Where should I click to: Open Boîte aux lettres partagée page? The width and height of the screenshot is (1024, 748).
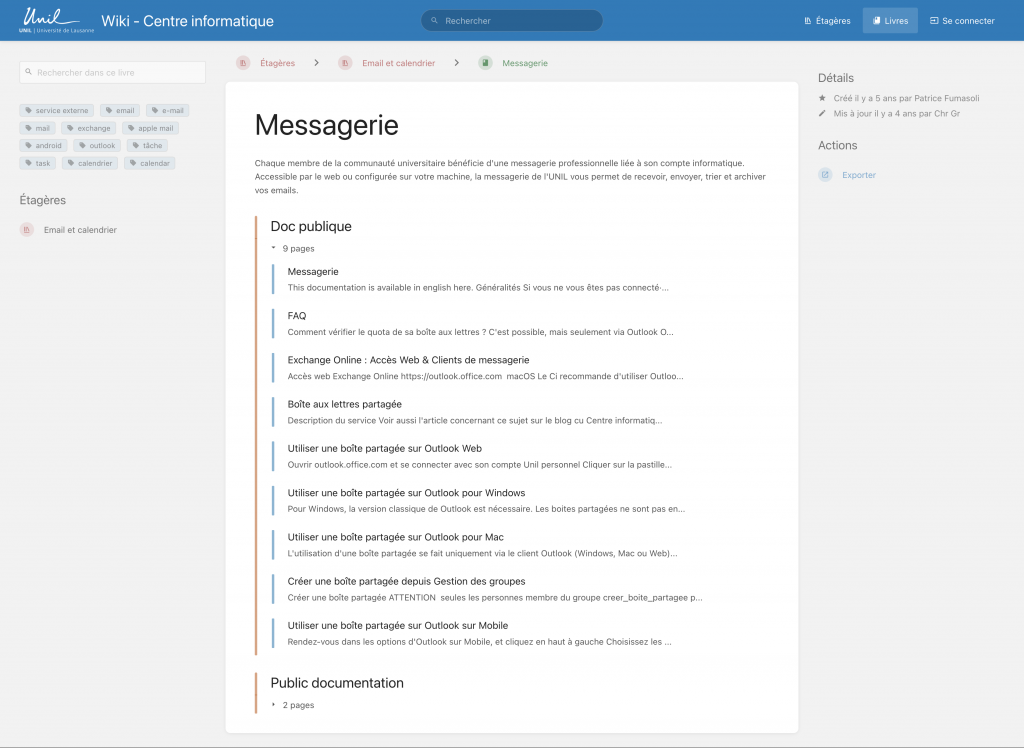344,404
